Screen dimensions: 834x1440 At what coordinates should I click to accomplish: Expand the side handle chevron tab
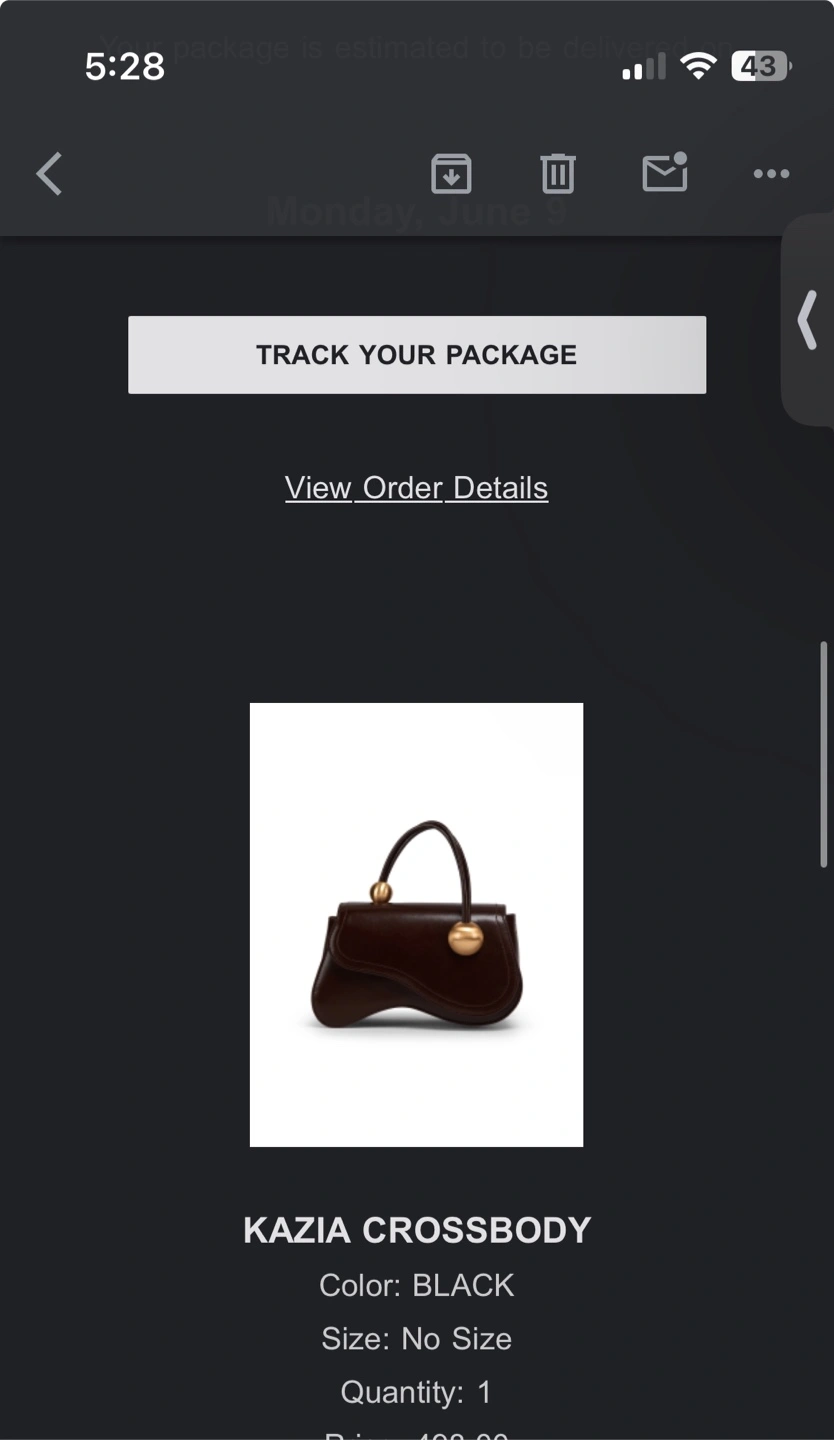[x=808, y=320]
